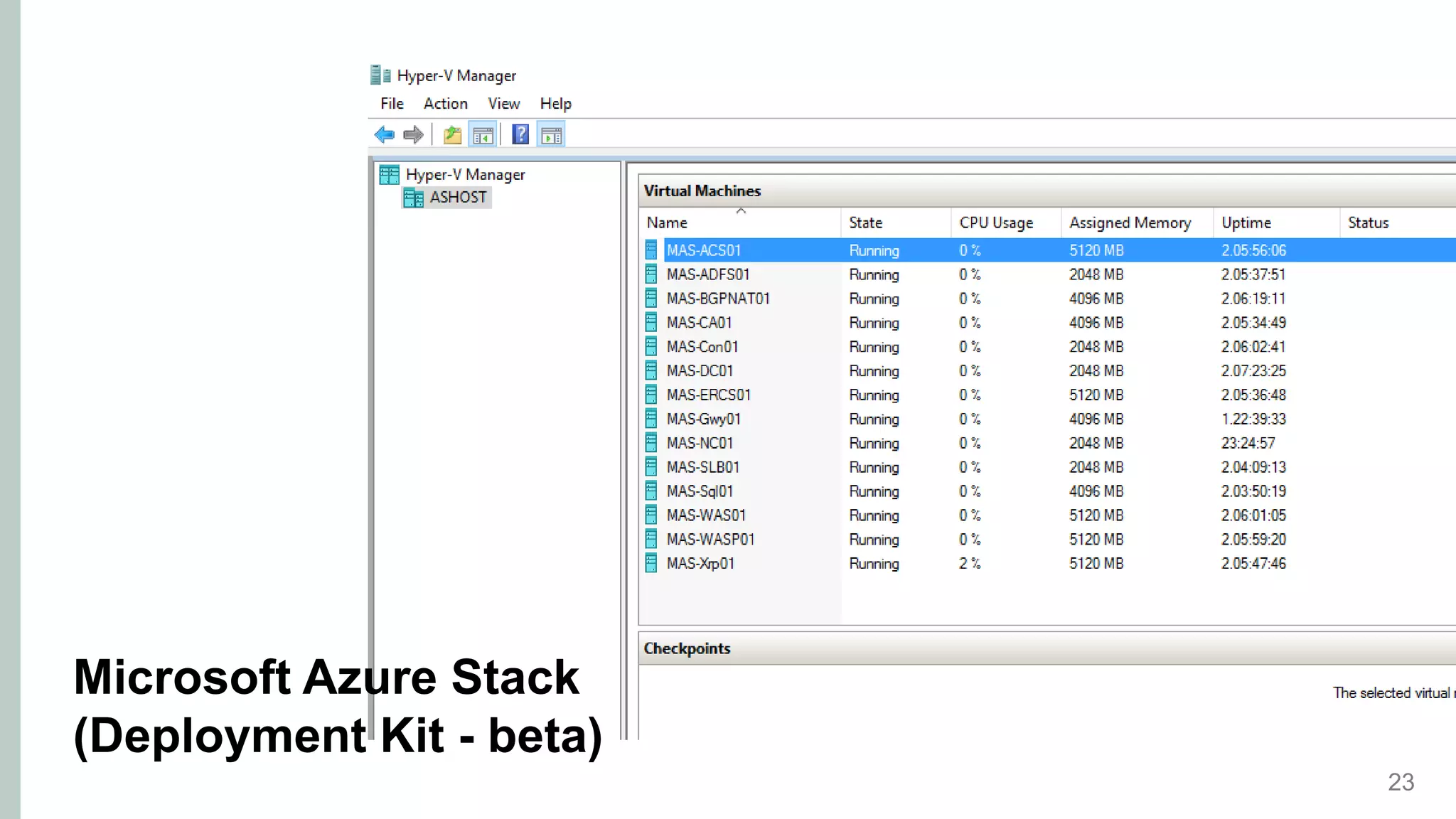Toggle the Show/Hide Console Tree icon
The height and width of the screenshot is (819, 1456).
pos(483,134)
